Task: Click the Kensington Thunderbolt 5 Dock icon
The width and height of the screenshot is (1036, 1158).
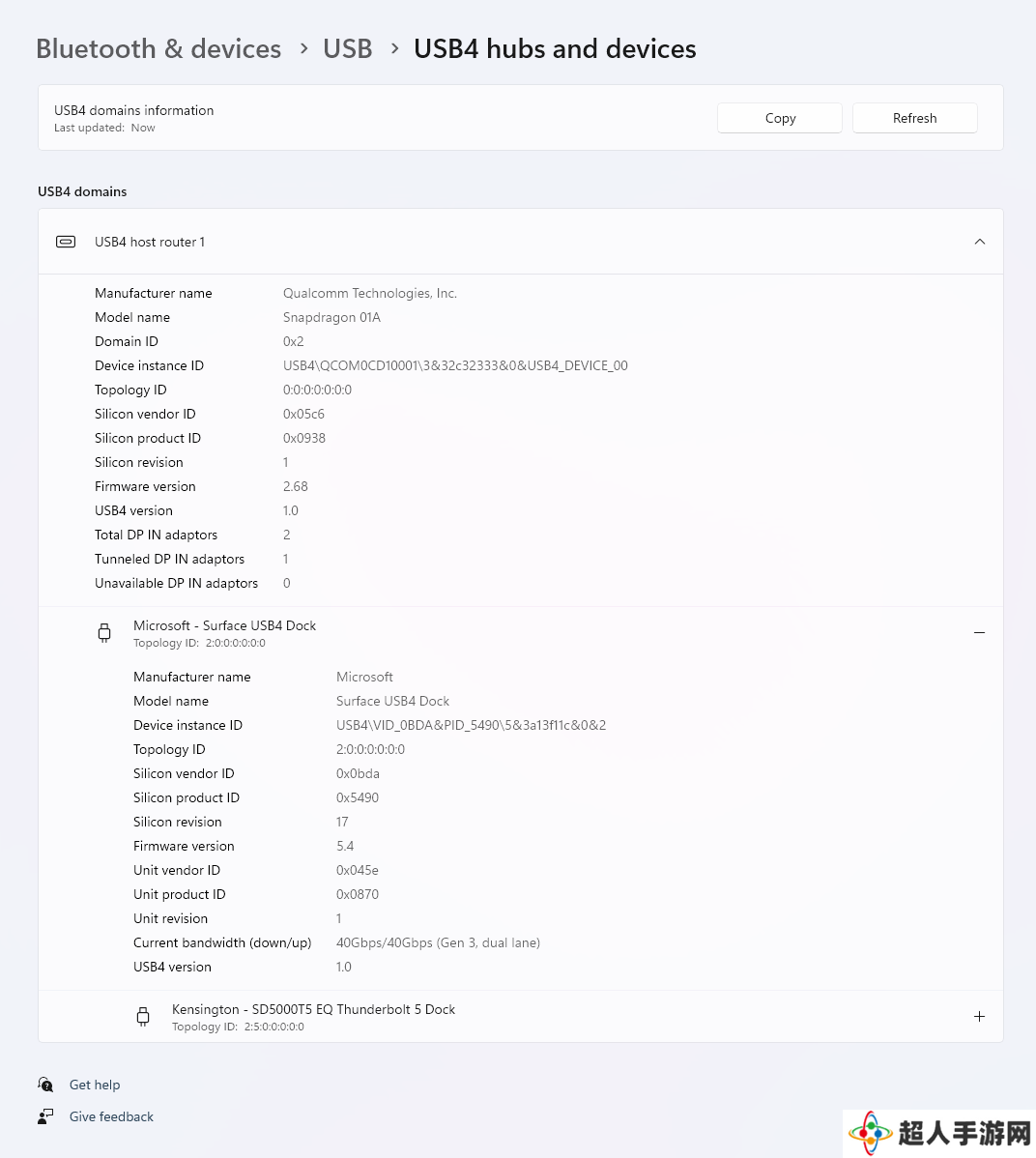Action: [x=143, y=1017]
